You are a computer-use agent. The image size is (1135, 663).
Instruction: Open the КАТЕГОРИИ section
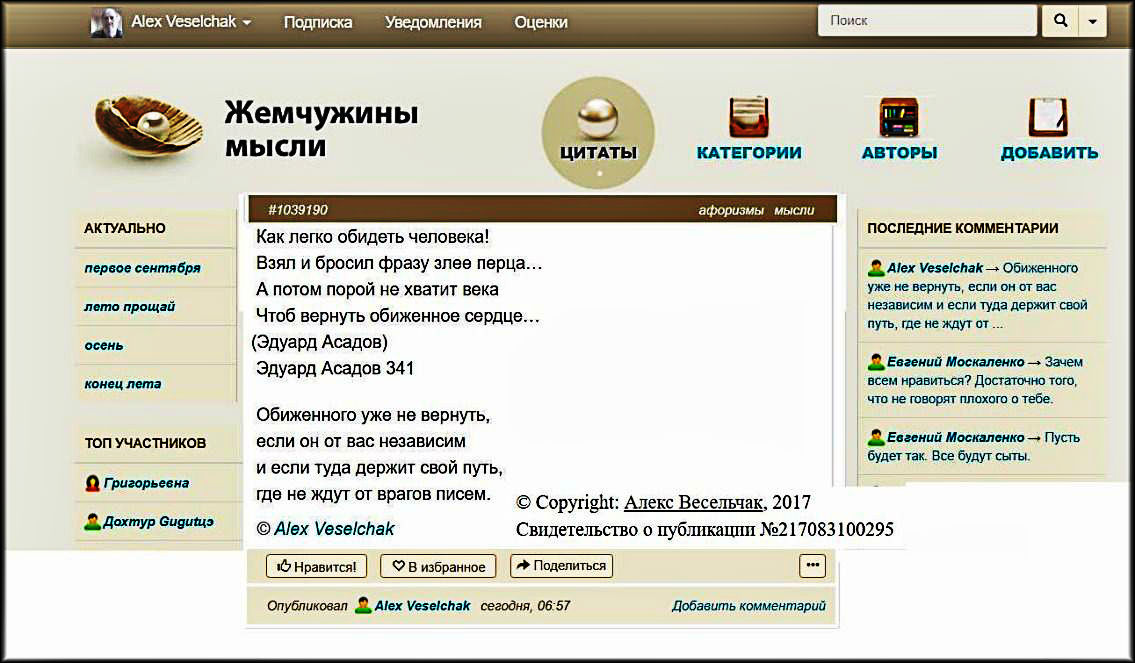tap(748, 152)
